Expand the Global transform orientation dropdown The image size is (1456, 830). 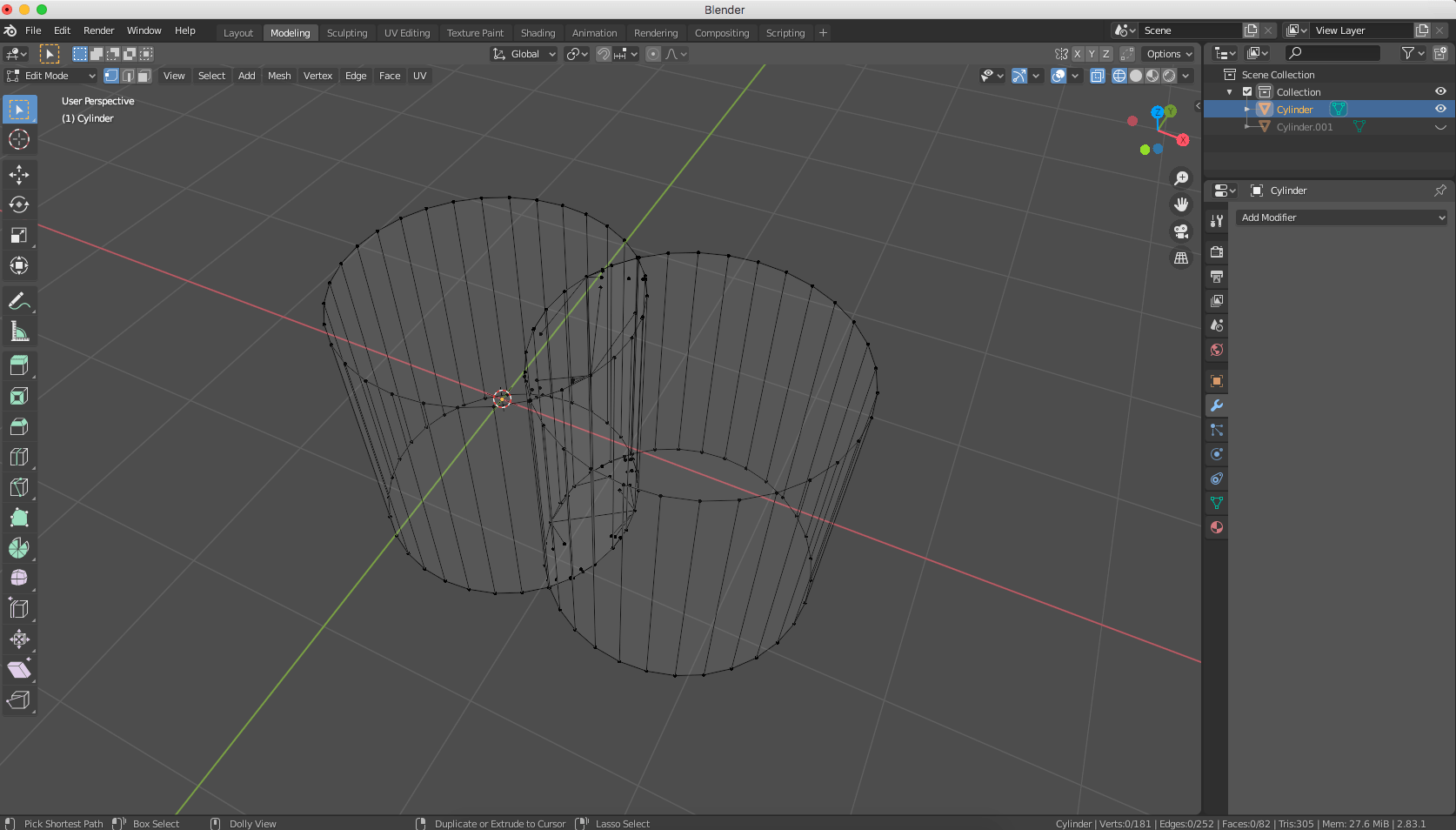coord(524,54)
